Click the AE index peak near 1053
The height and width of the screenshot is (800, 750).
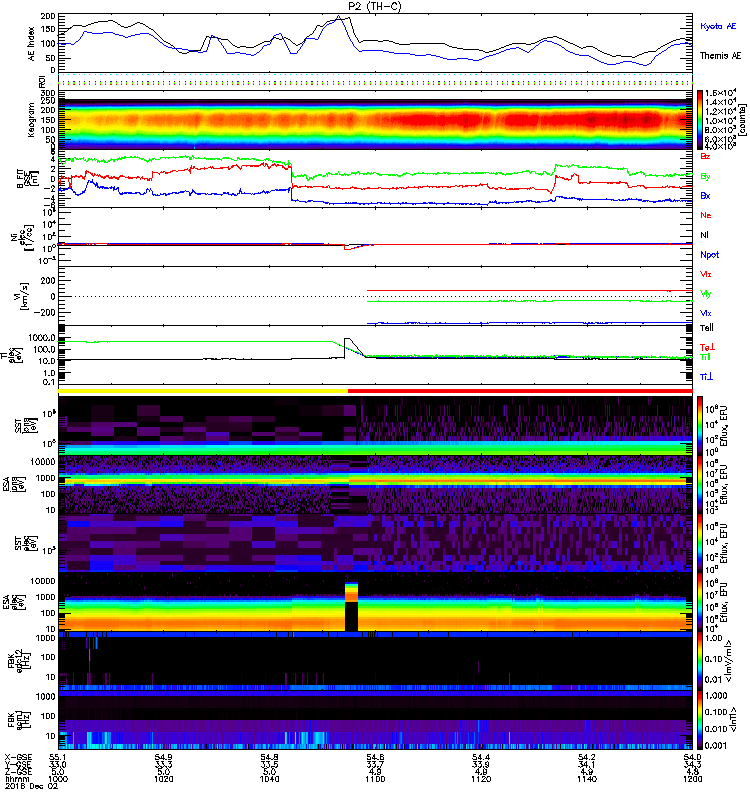pyautogui.click(x=339, y=18)
